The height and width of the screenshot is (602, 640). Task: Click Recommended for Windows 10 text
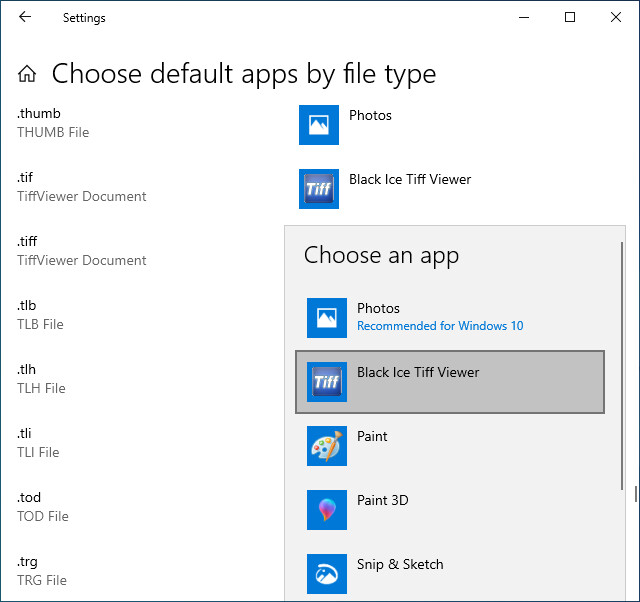[x=440, y=326]
